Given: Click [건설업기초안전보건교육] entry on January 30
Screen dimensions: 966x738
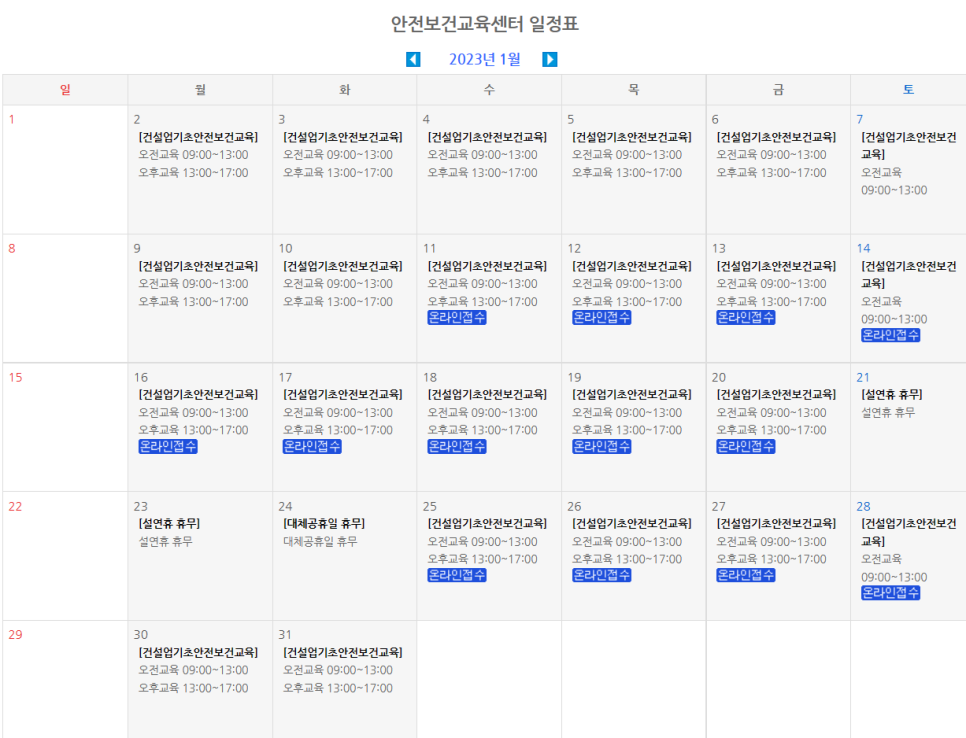Looking at the screenshot, I should 198,652.
